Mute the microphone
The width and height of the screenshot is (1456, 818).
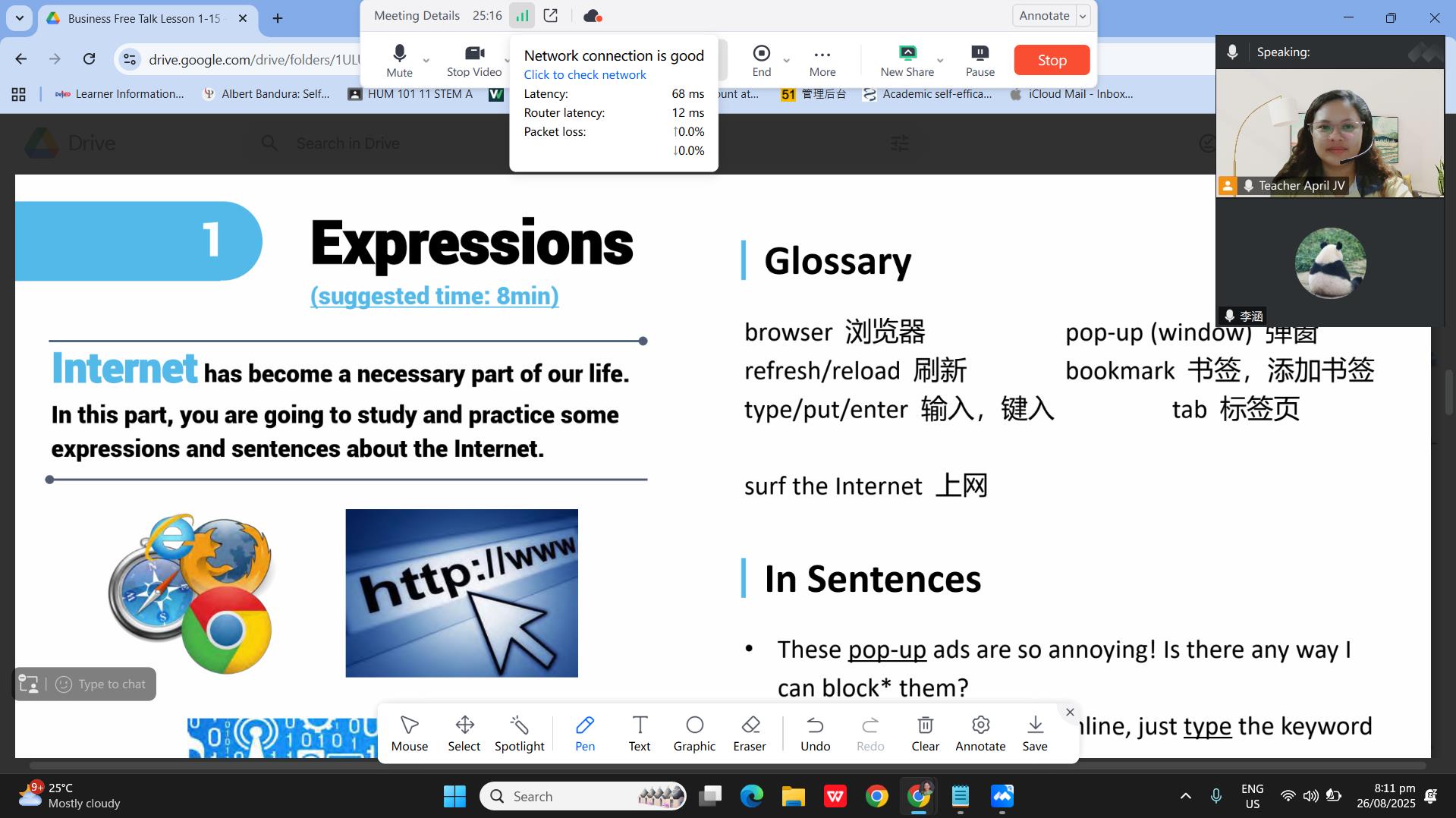[399, 60]
